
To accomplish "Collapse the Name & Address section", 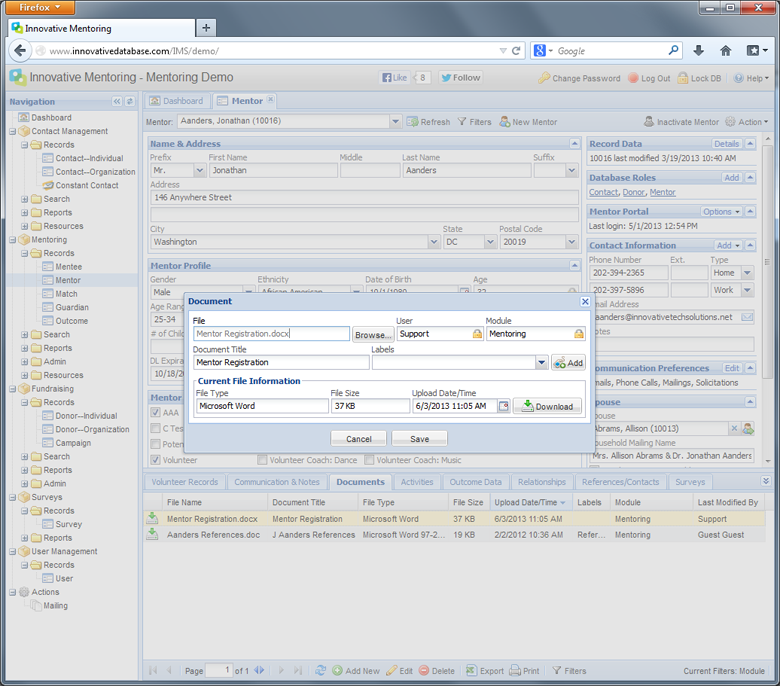I will 575,143.
